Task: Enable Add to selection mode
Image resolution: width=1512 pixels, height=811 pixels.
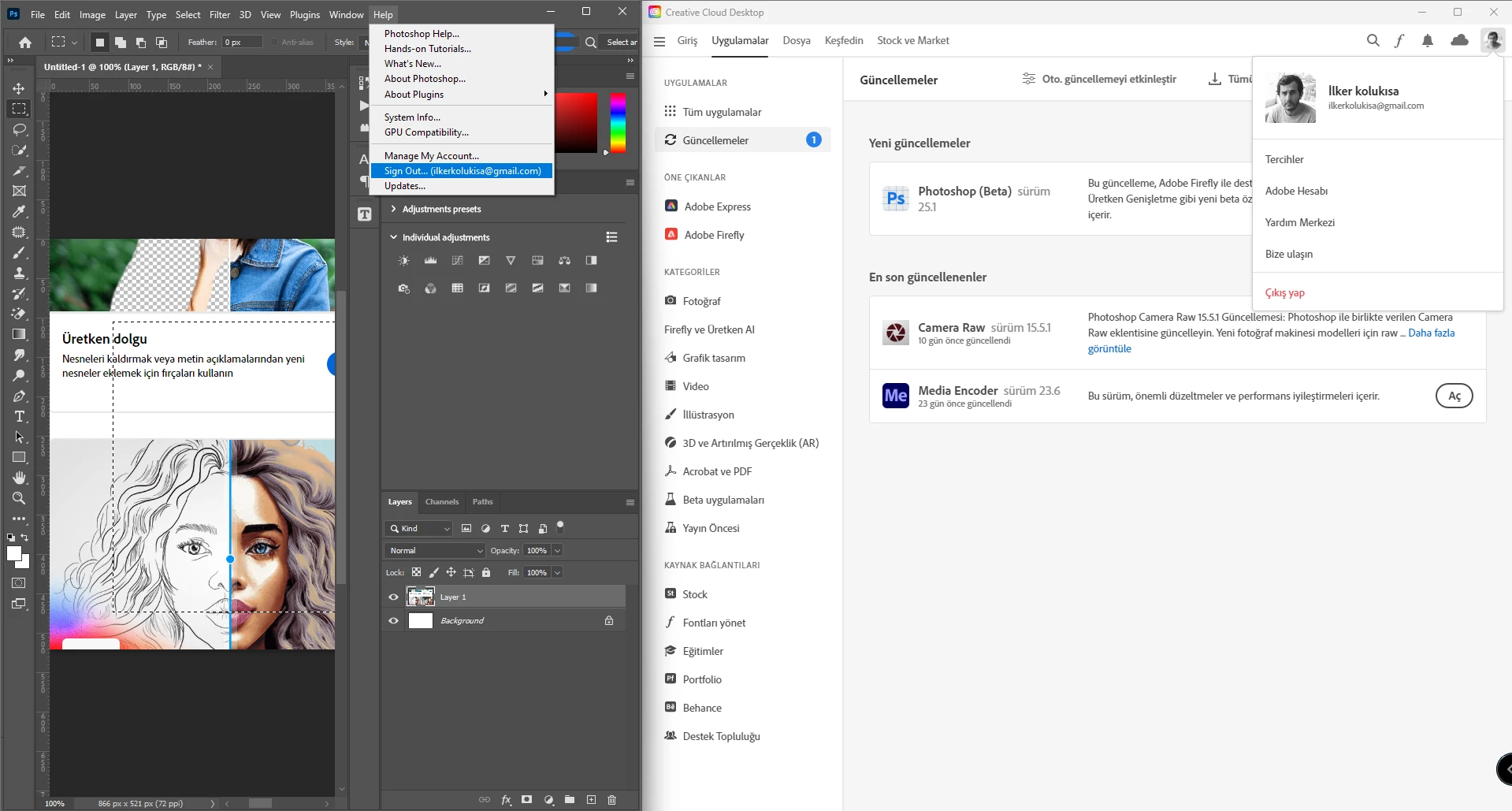Action: (120, 43)
